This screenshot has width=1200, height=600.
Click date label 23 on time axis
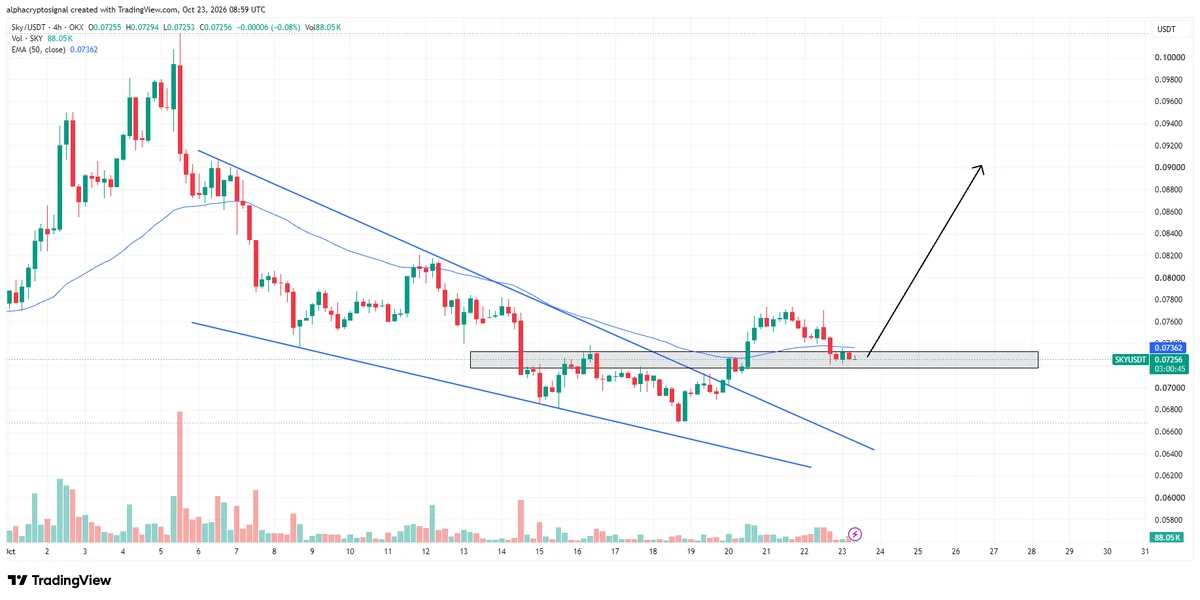click(842, 551)
